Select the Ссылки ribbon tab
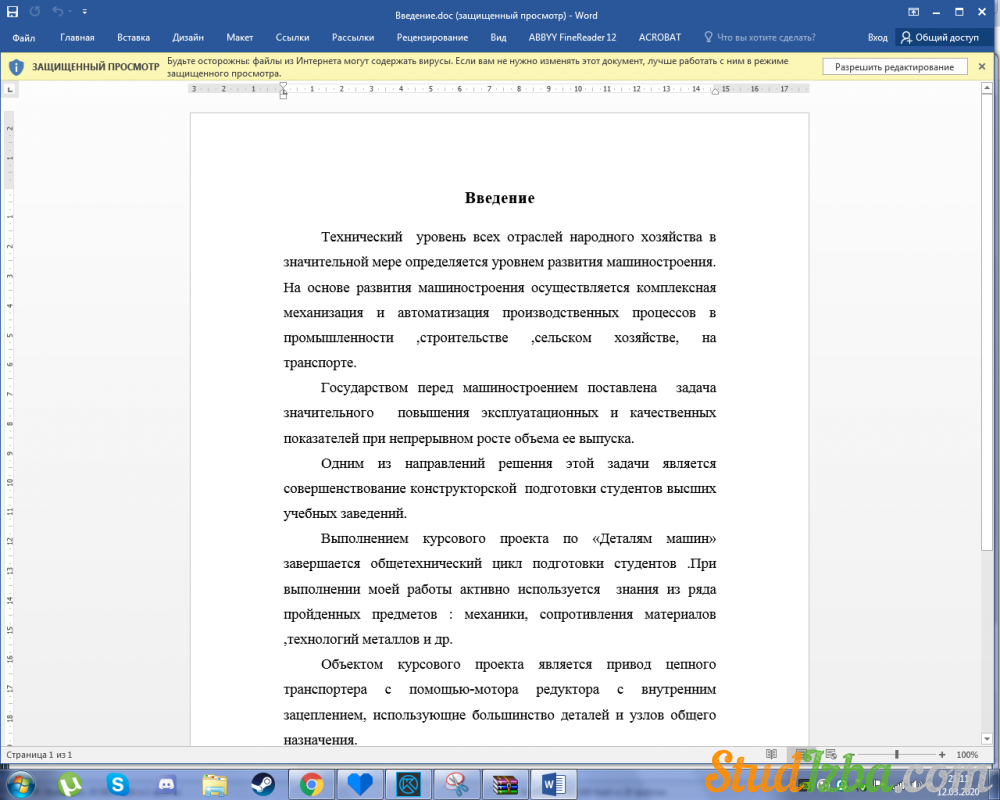This screenshot has width=1000, height=800. (x=292, y=38)
